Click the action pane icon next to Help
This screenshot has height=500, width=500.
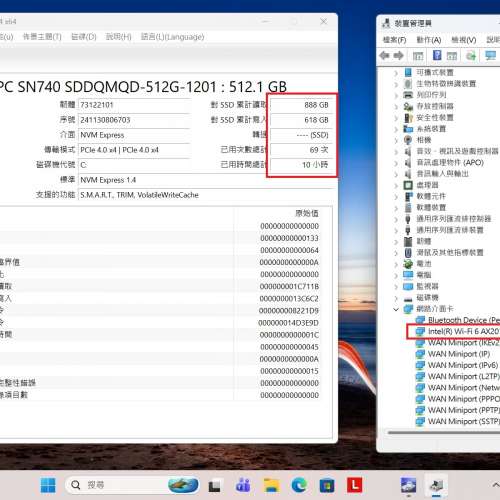point(452,55)
